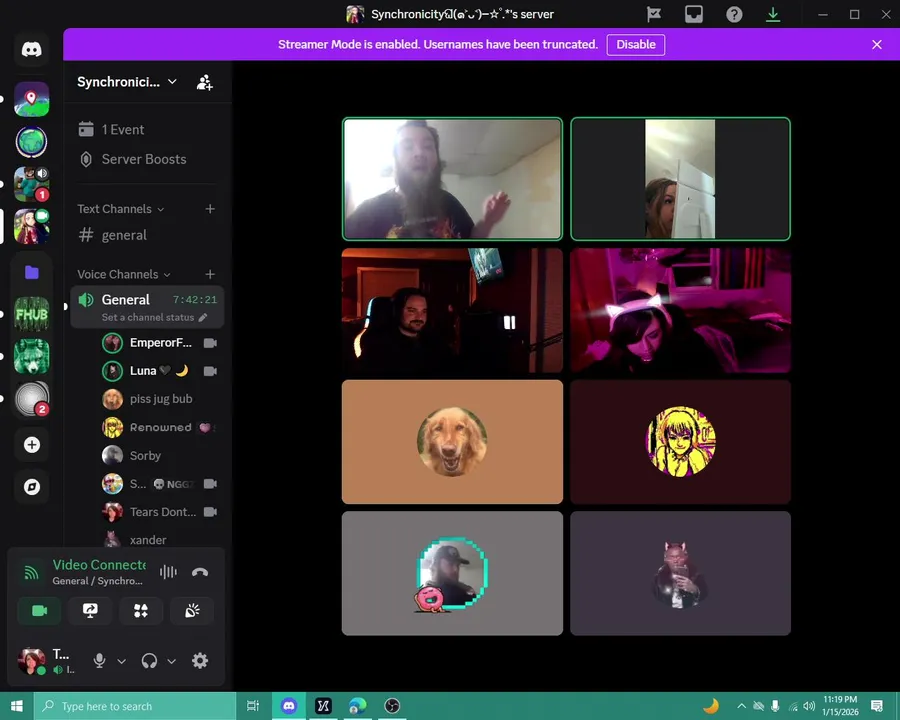Select the General voice channel
Viewport: 900px width, 720px height.
point(148,307)
